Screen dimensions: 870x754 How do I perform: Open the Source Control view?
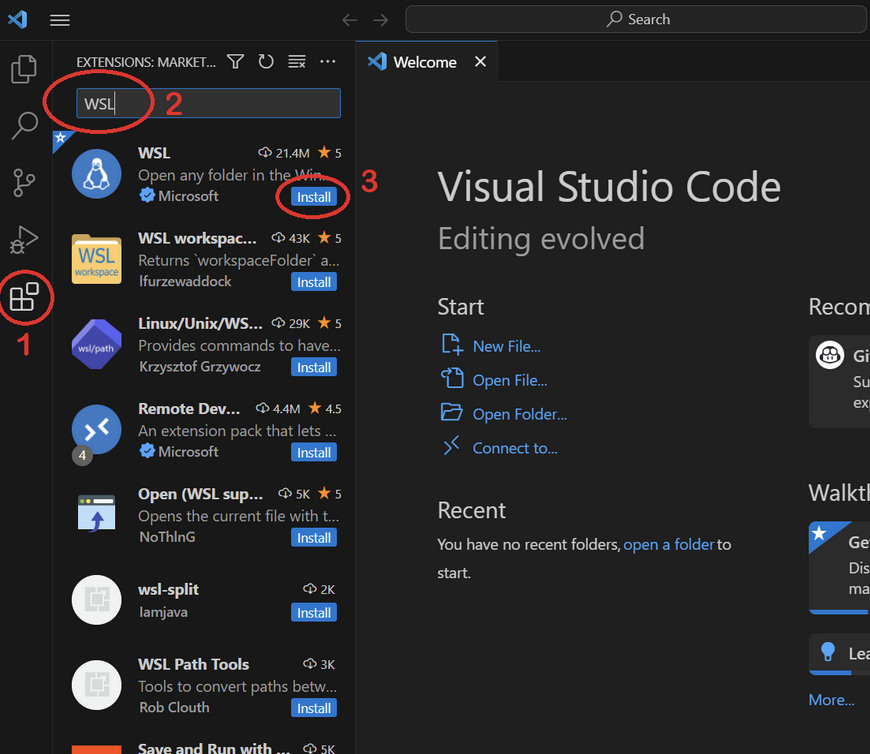coord(24,183)
